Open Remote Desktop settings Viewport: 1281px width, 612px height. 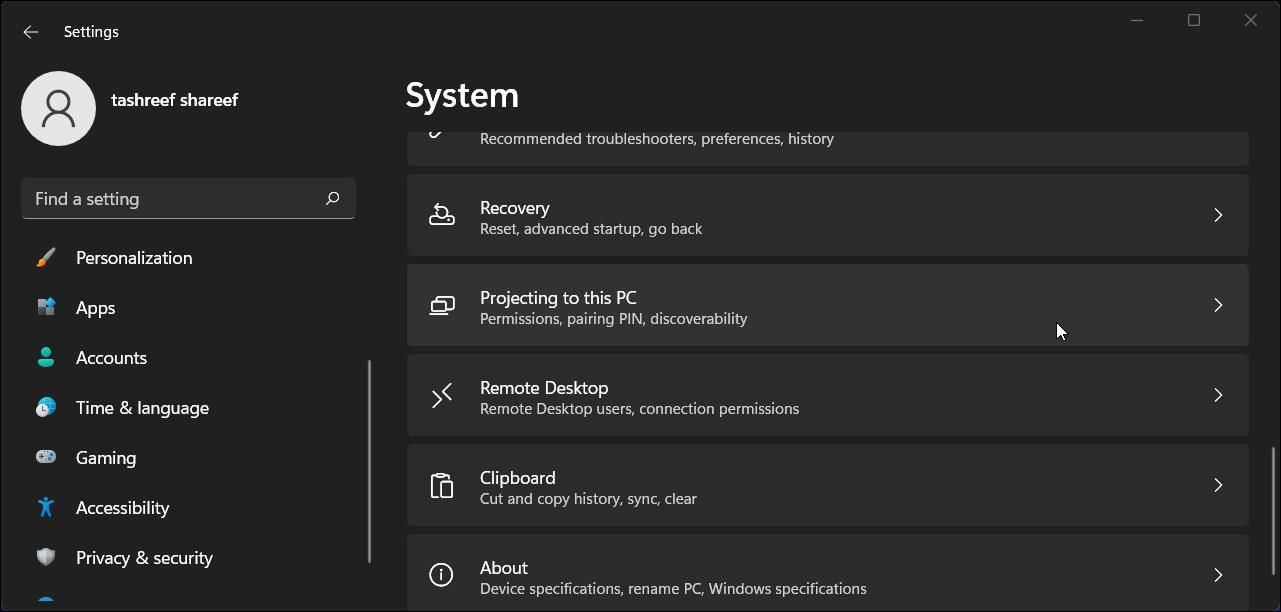tap(828, 395)
